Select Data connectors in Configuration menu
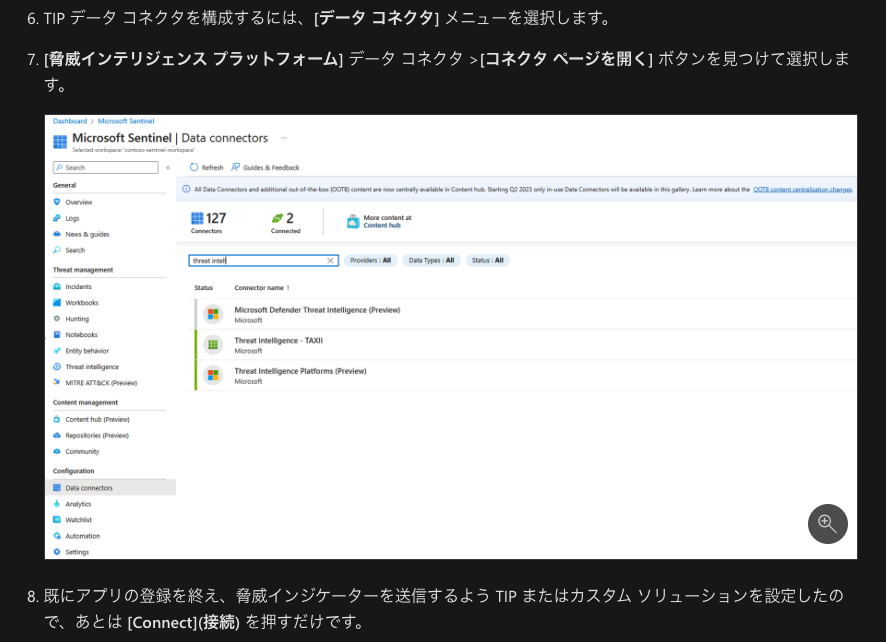The width and height of the screenshot is (886, 642). click(111, 488)
